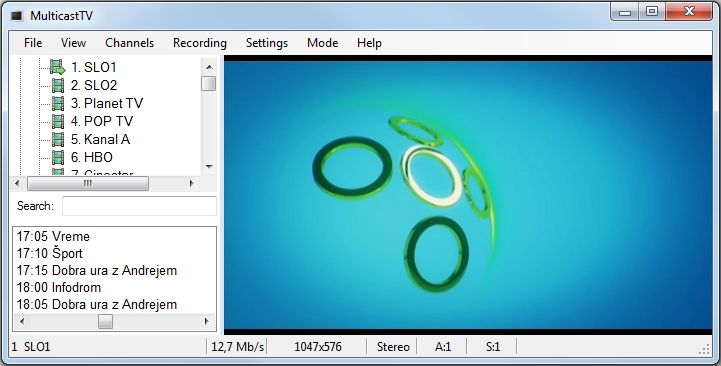Click the MulticastTV title bar app icon
This screenshot has width=721, height=366.
[17, 16]
